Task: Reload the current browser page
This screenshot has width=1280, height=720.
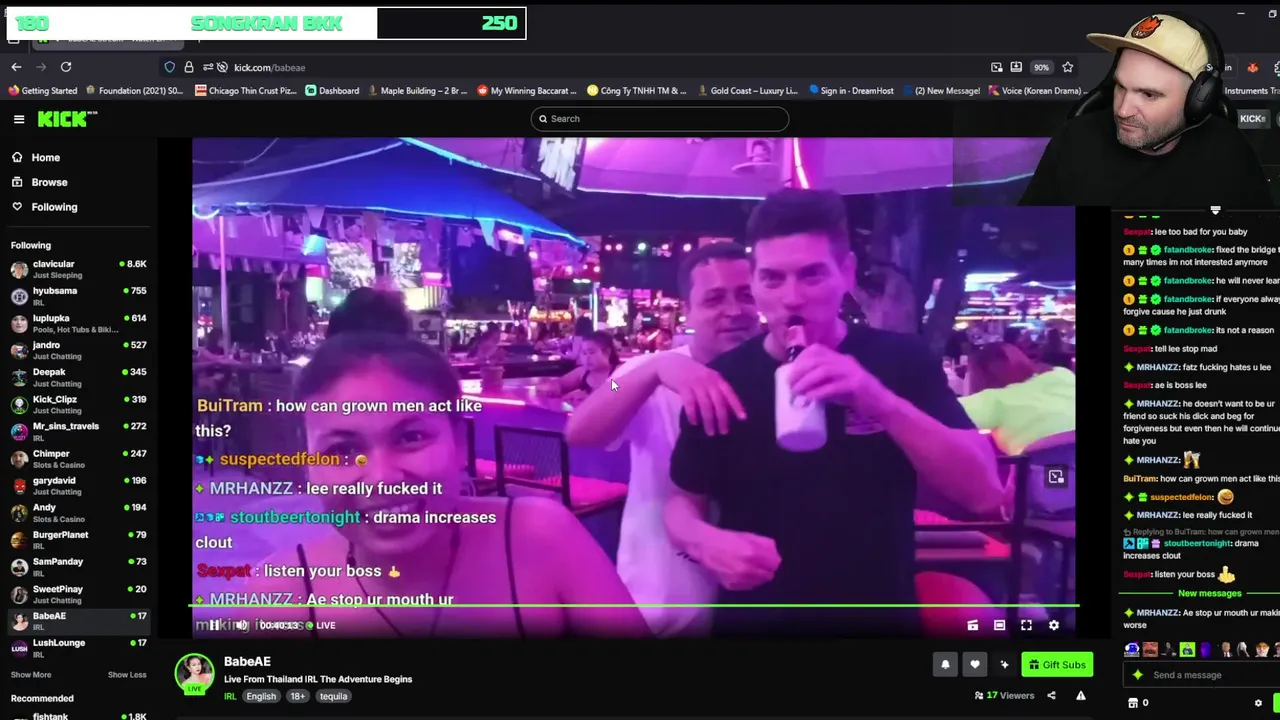Action: click(x=66, y=67)
